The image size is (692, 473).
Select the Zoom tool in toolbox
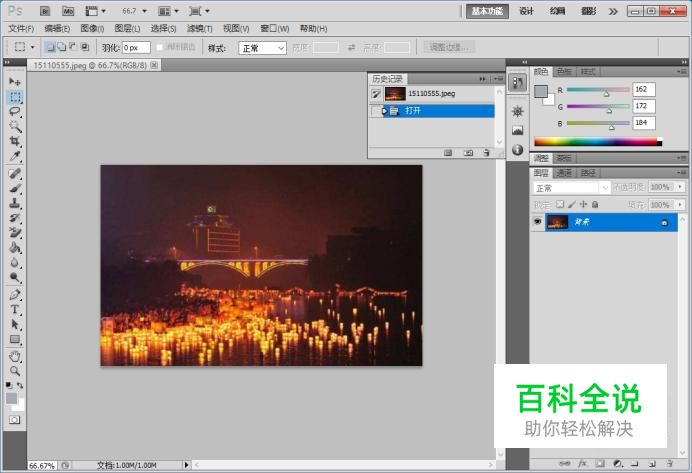(x=15, y=371)
